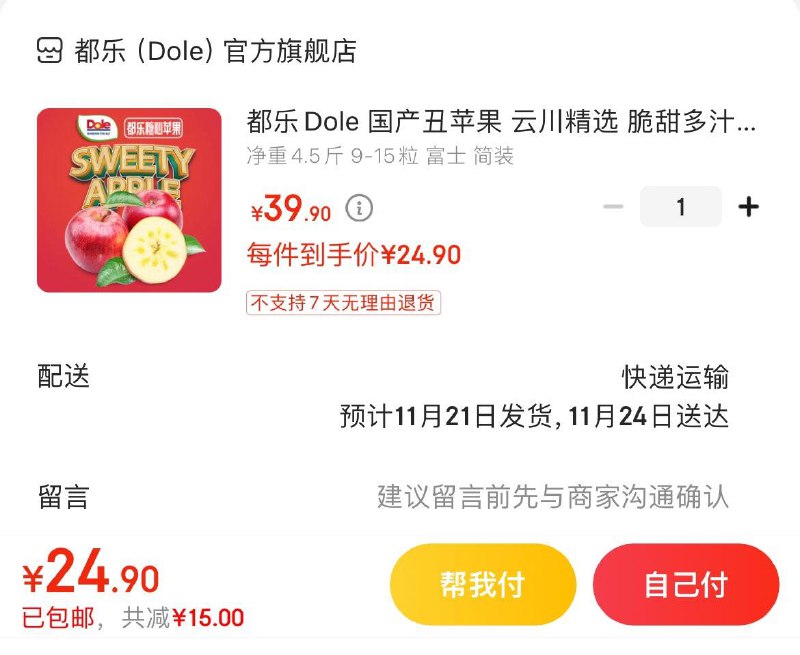The image size is (800, 655).
Task: Open the price info circle icon
Action: (x=359, y=208)
